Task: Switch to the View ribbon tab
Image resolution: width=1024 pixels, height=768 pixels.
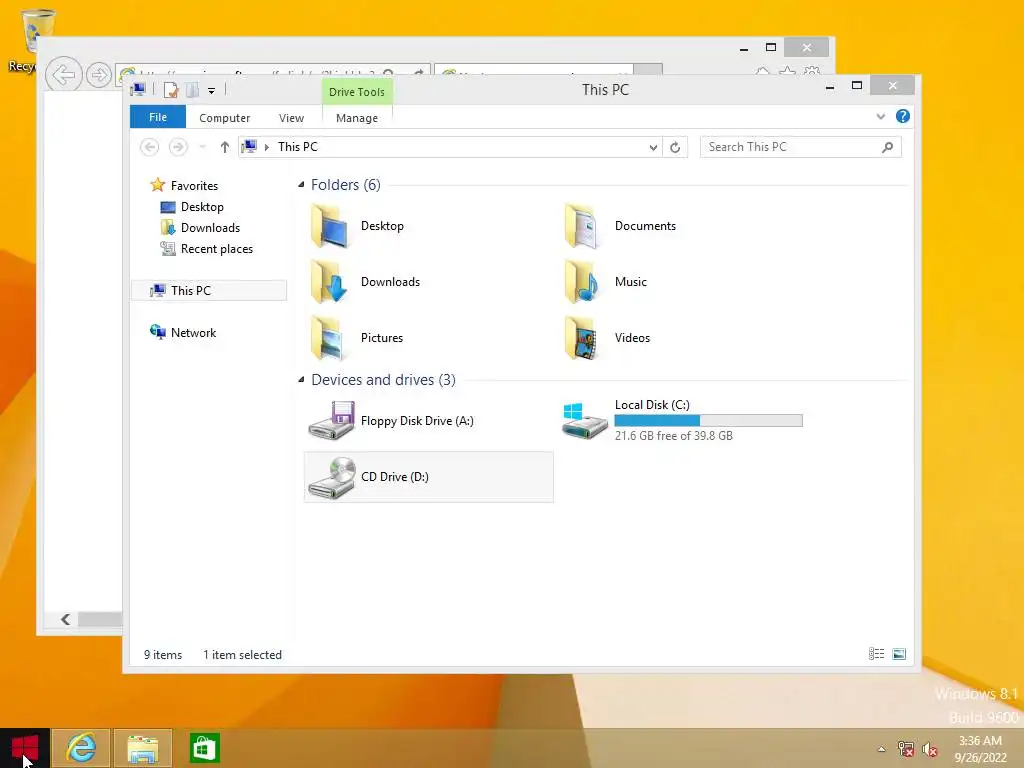Action: (291, 118)
